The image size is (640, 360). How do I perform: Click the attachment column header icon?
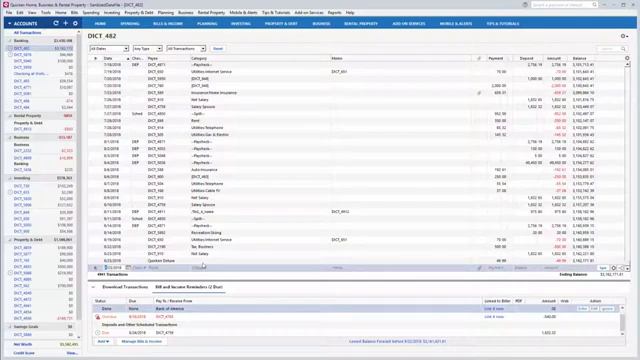pyautogui.click(x=479, y=58)
